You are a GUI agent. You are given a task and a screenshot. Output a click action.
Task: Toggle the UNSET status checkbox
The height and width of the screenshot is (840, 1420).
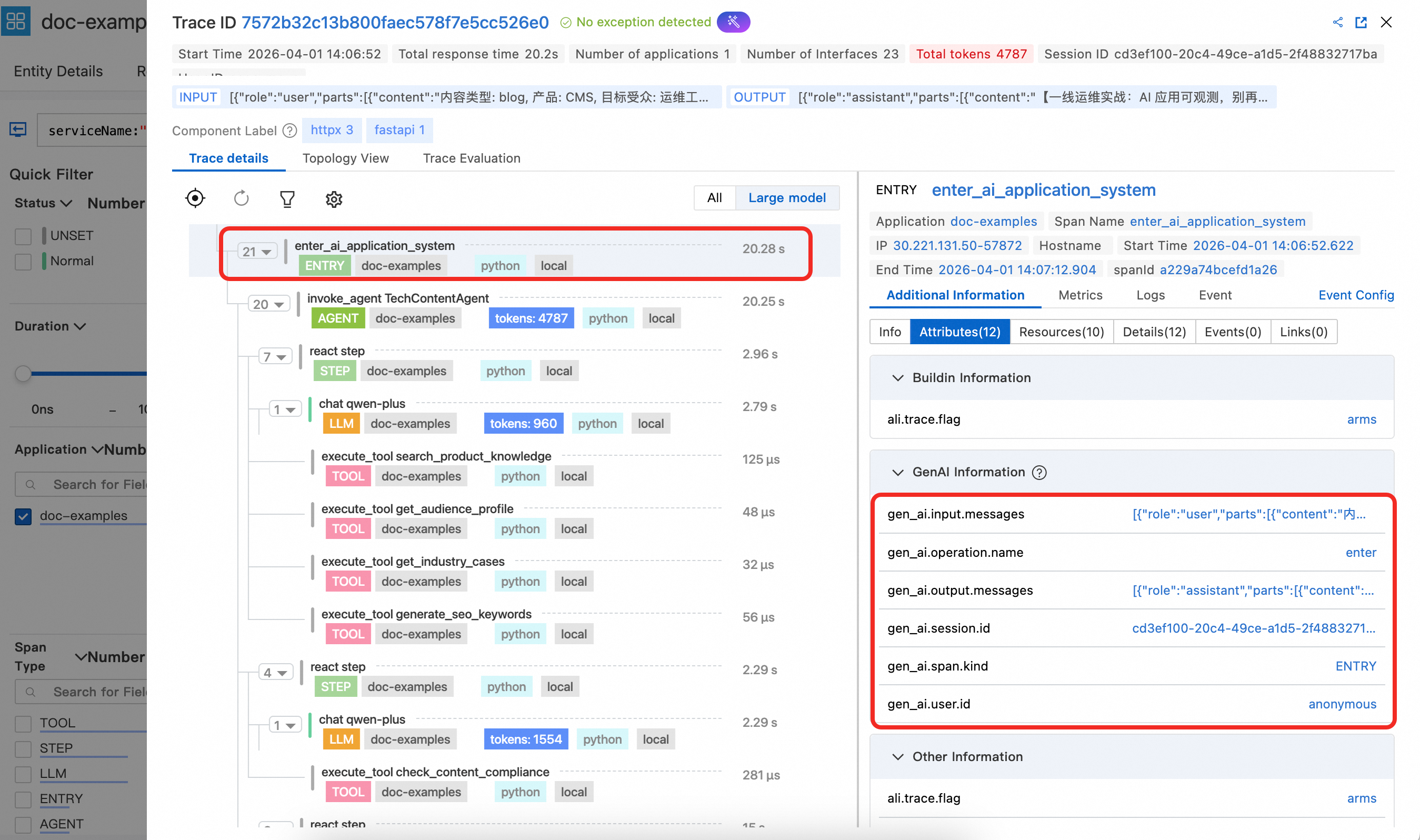pos(23,236)
